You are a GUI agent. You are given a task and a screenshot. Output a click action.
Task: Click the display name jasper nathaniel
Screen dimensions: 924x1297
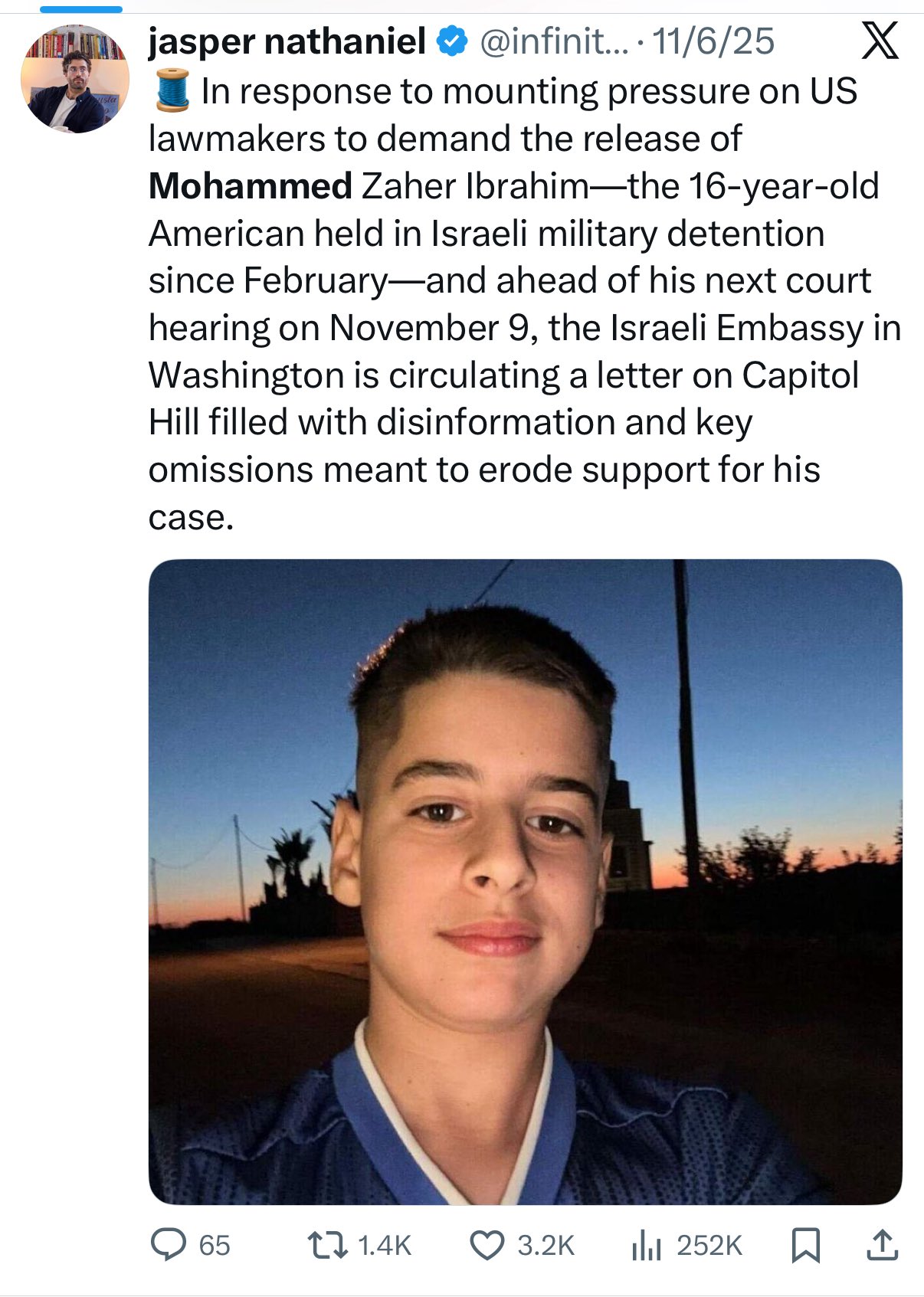tap(287, 41)
